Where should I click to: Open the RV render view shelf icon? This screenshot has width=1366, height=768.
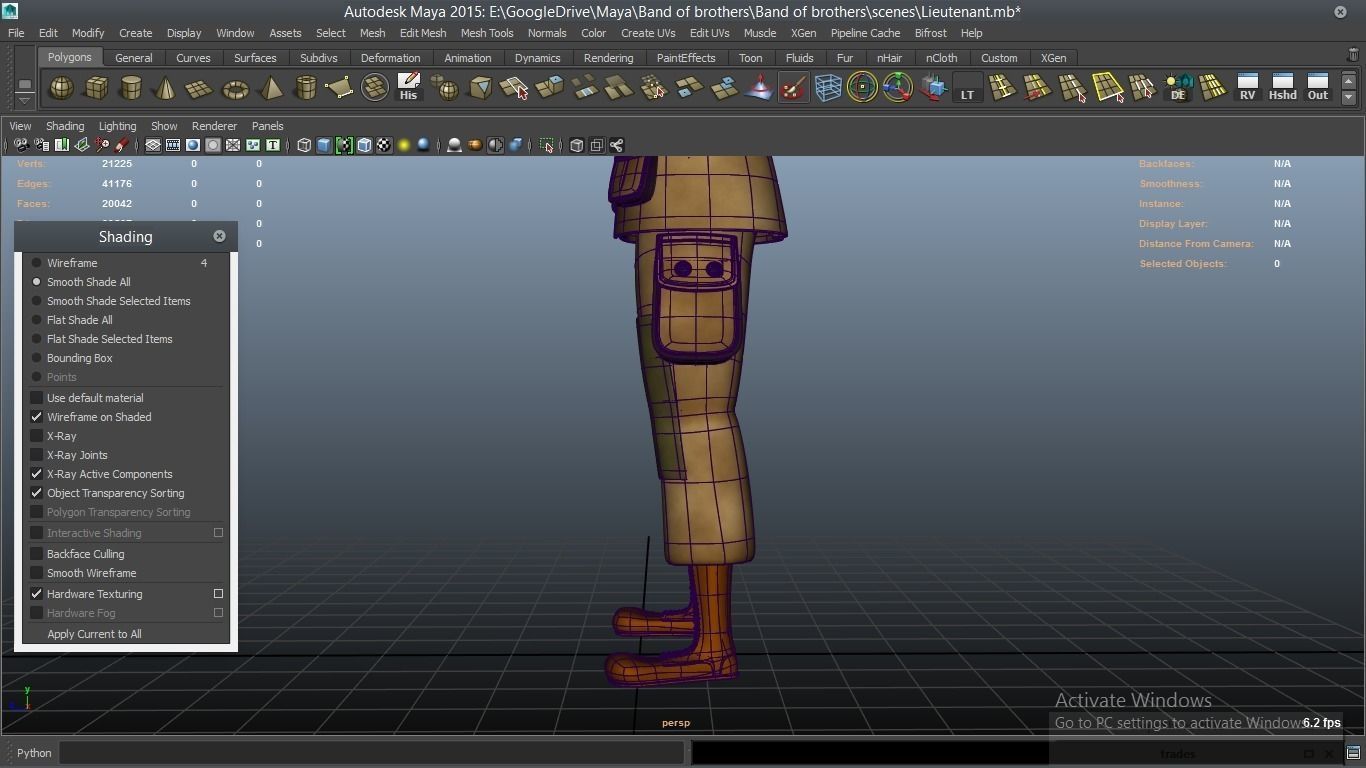[x=1247, y=88]
